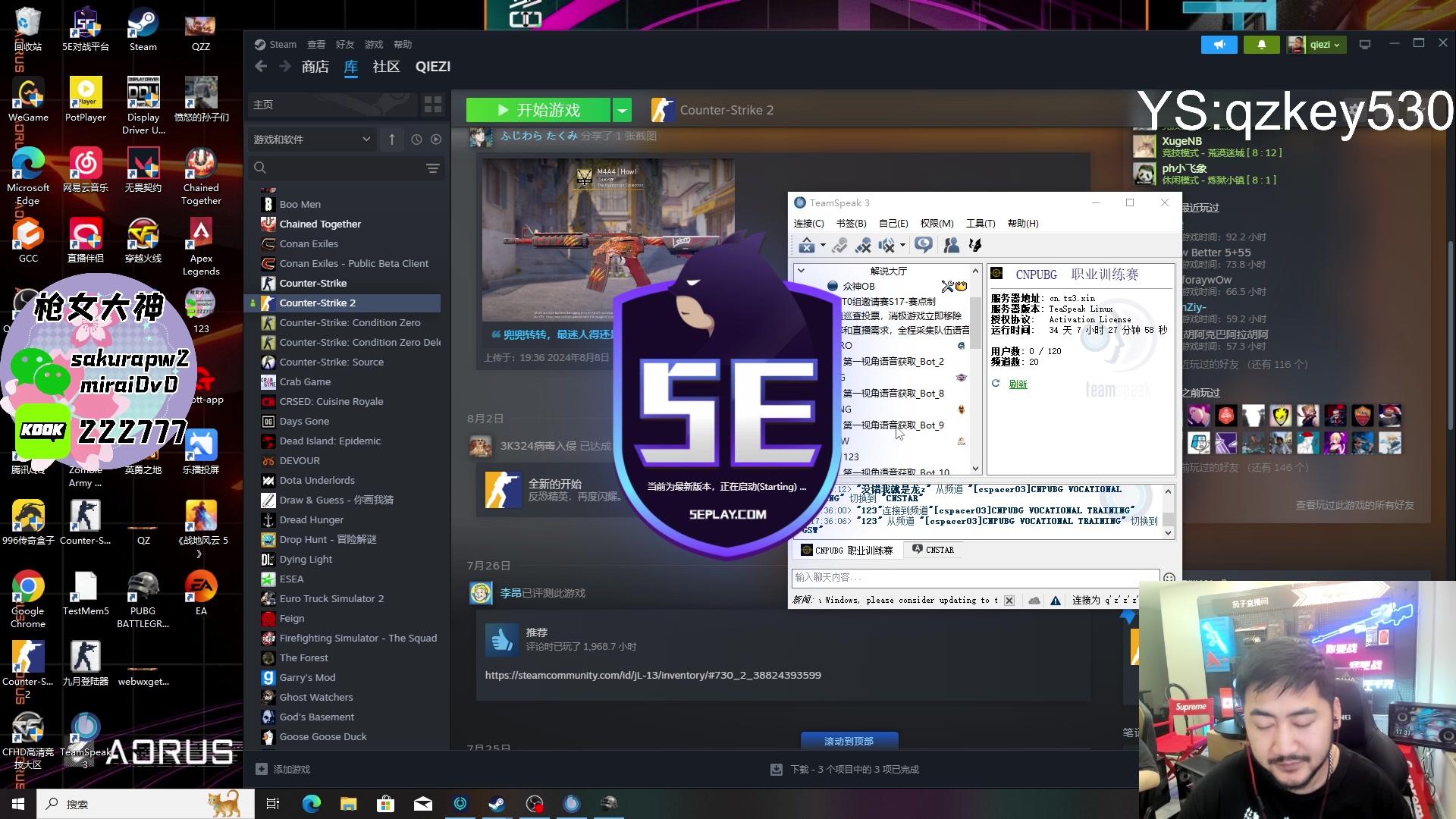
Task: Open Google Chrome desktop shortcut
Action: coord(28,600)
